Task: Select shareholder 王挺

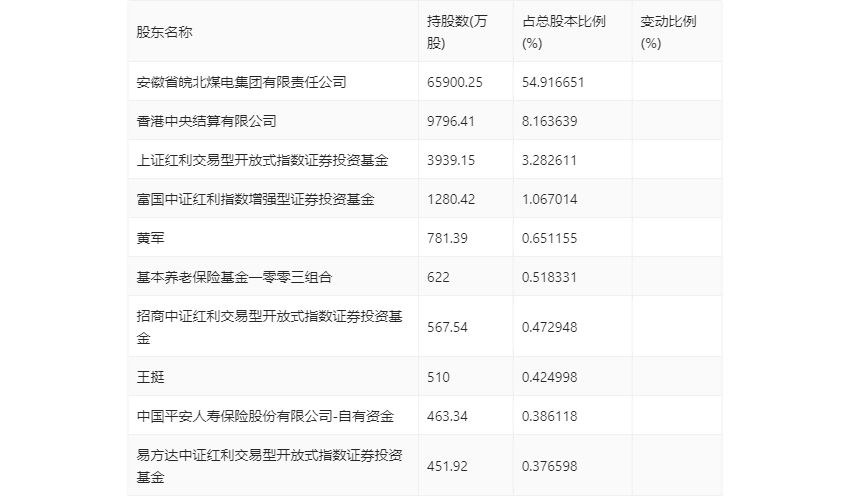Action: pyautogui.click(x=150, y=377)
